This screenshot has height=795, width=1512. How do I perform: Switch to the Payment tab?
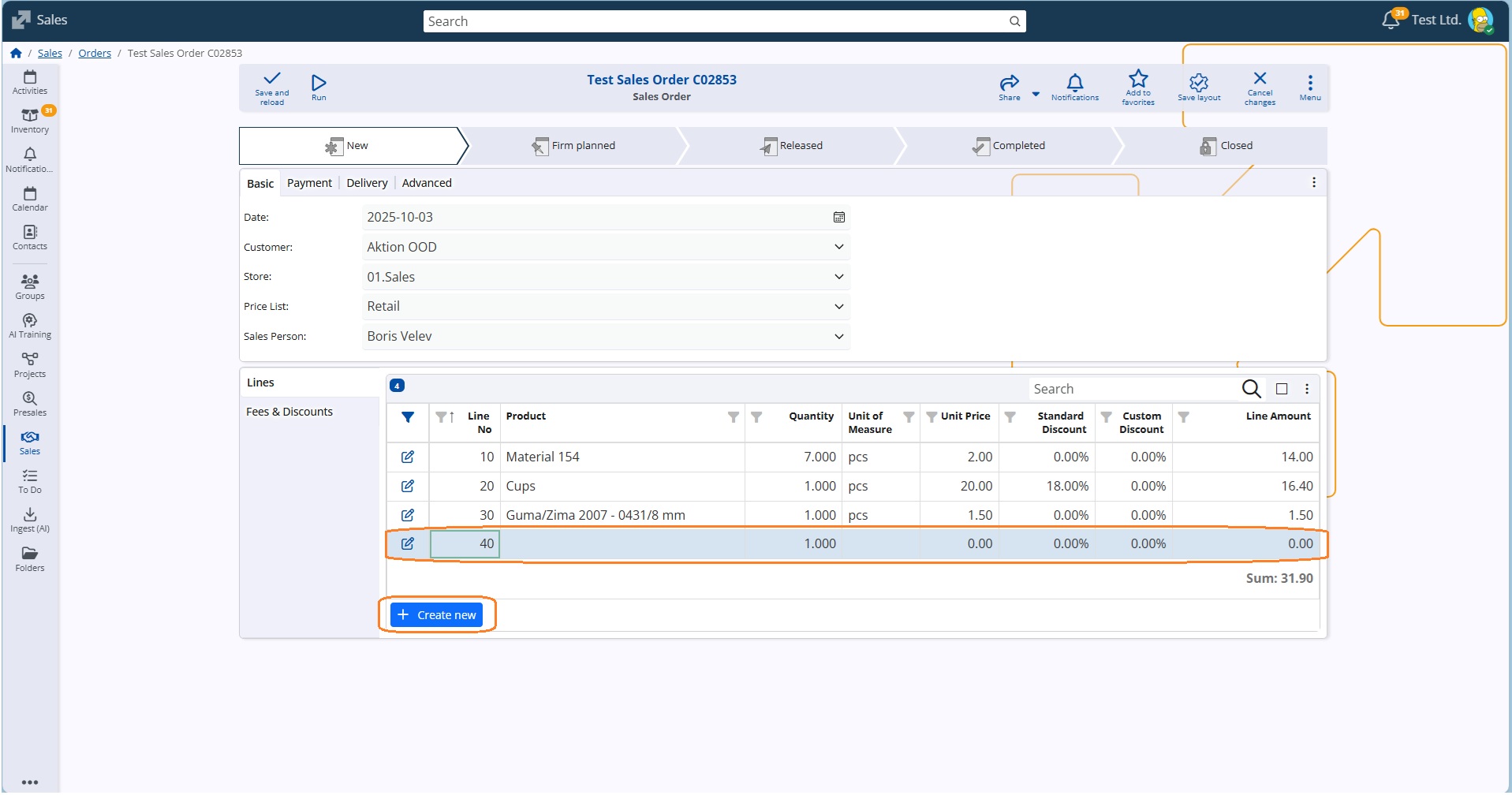(x=309, y=183)
